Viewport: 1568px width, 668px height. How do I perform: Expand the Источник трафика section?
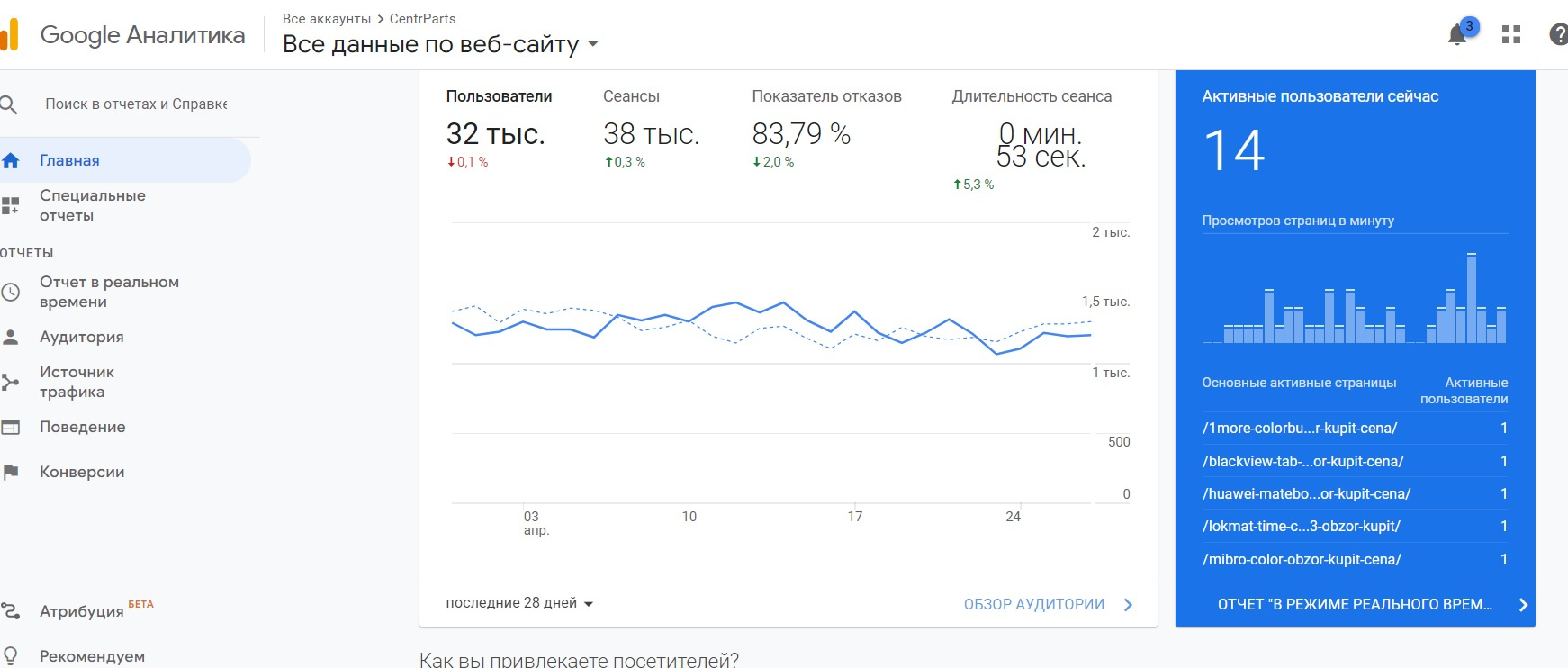click(77, 382)
